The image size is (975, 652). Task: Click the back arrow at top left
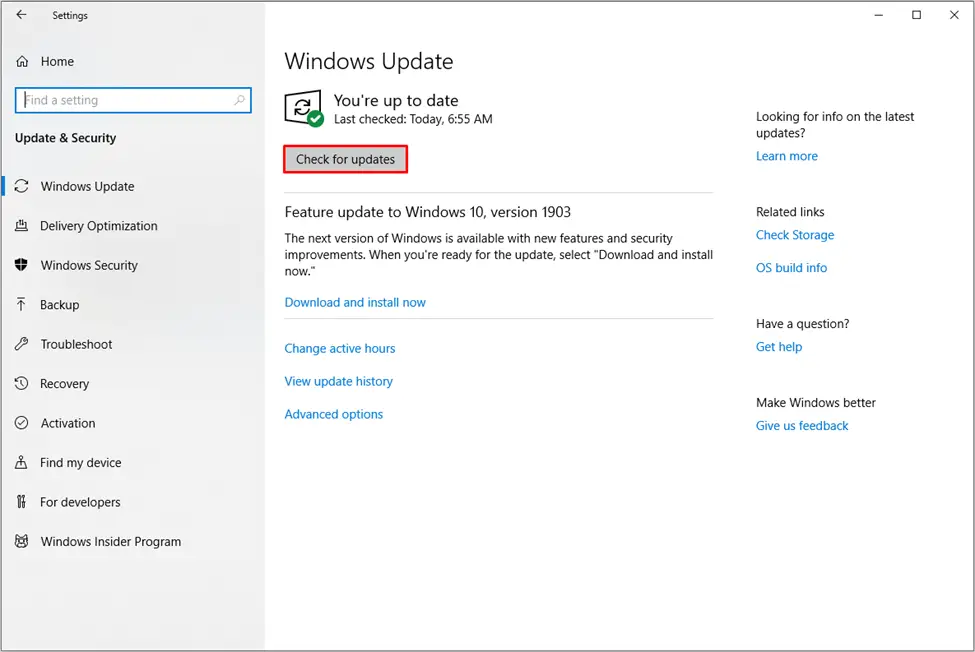point(22,15)
